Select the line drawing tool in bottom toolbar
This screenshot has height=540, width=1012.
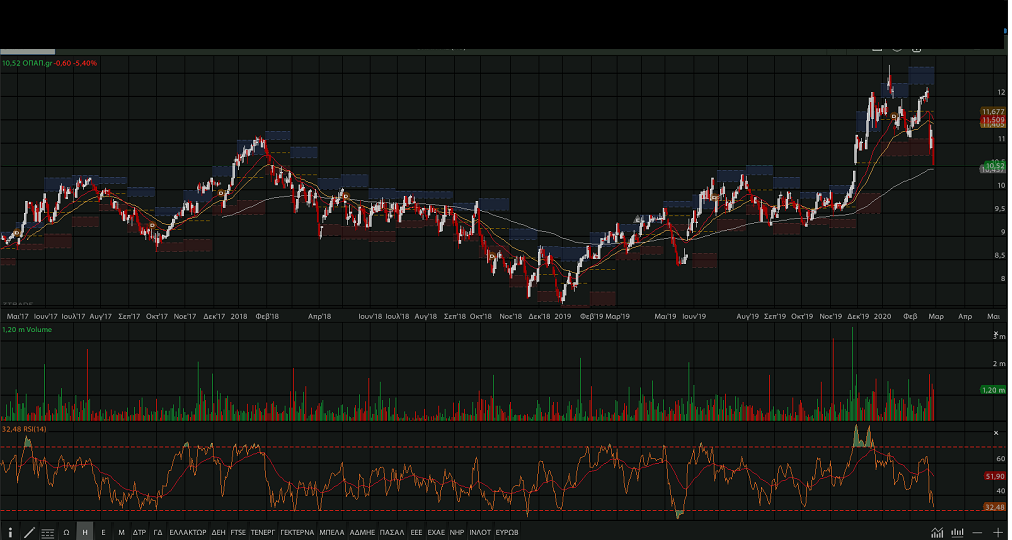29,533
